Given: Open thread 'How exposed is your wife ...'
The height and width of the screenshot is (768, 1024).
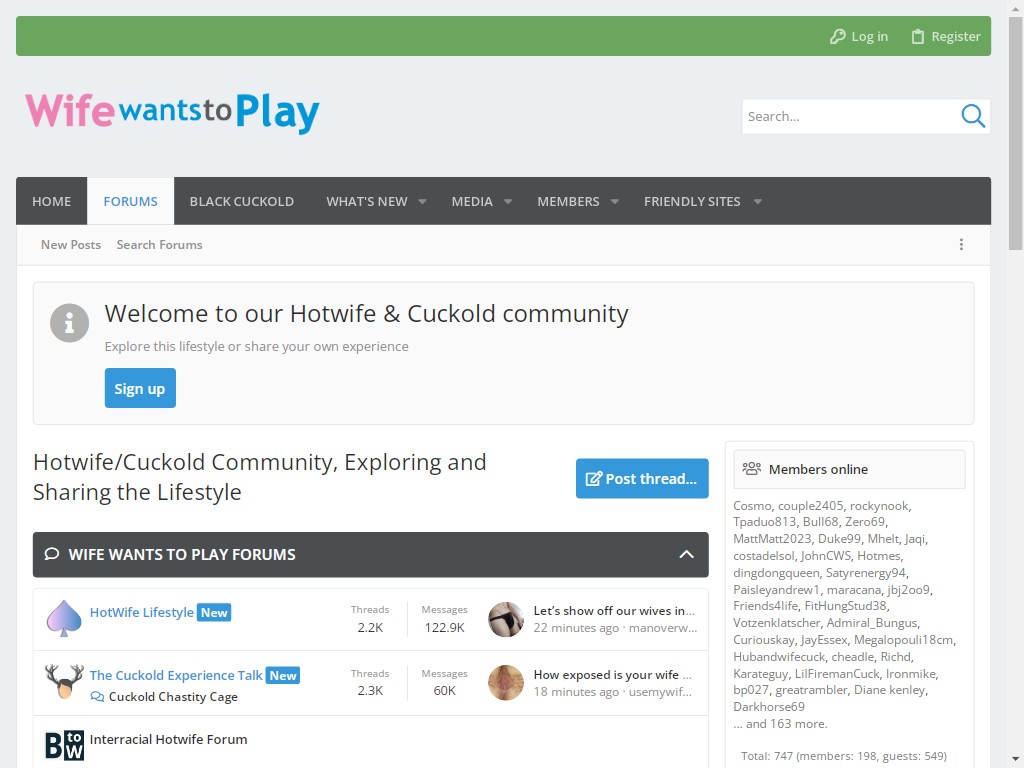Looking at the screenshot, I should [613, 675].
